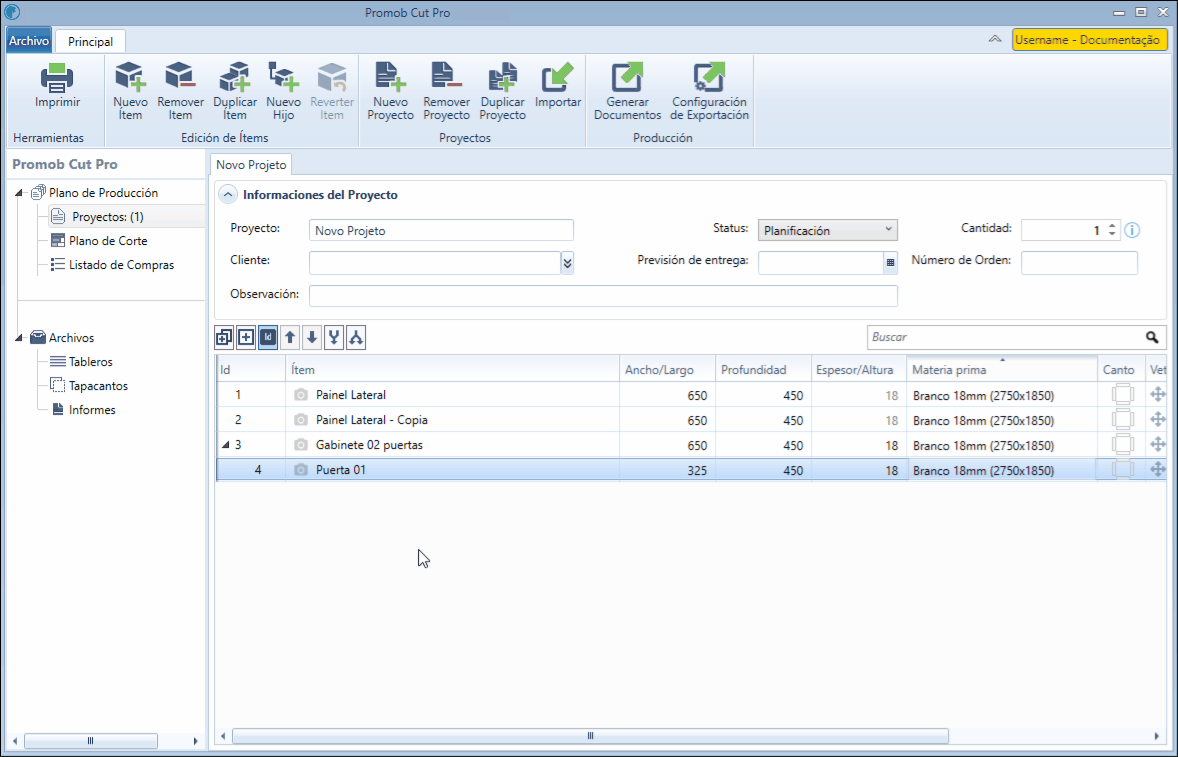Click the Duplicar Ítem icon
1178x757 pixels.
(235, 78)
